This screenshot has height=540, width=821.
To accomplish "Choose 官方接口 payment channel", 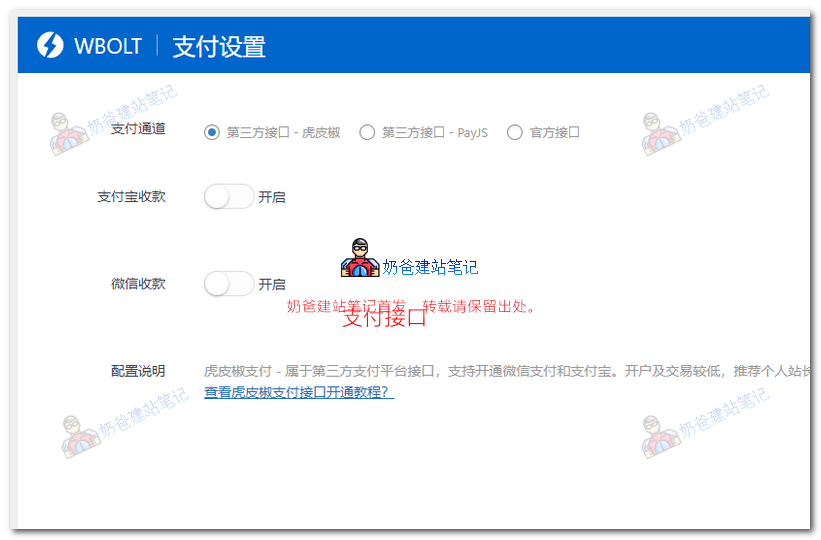I will [515, 133].
